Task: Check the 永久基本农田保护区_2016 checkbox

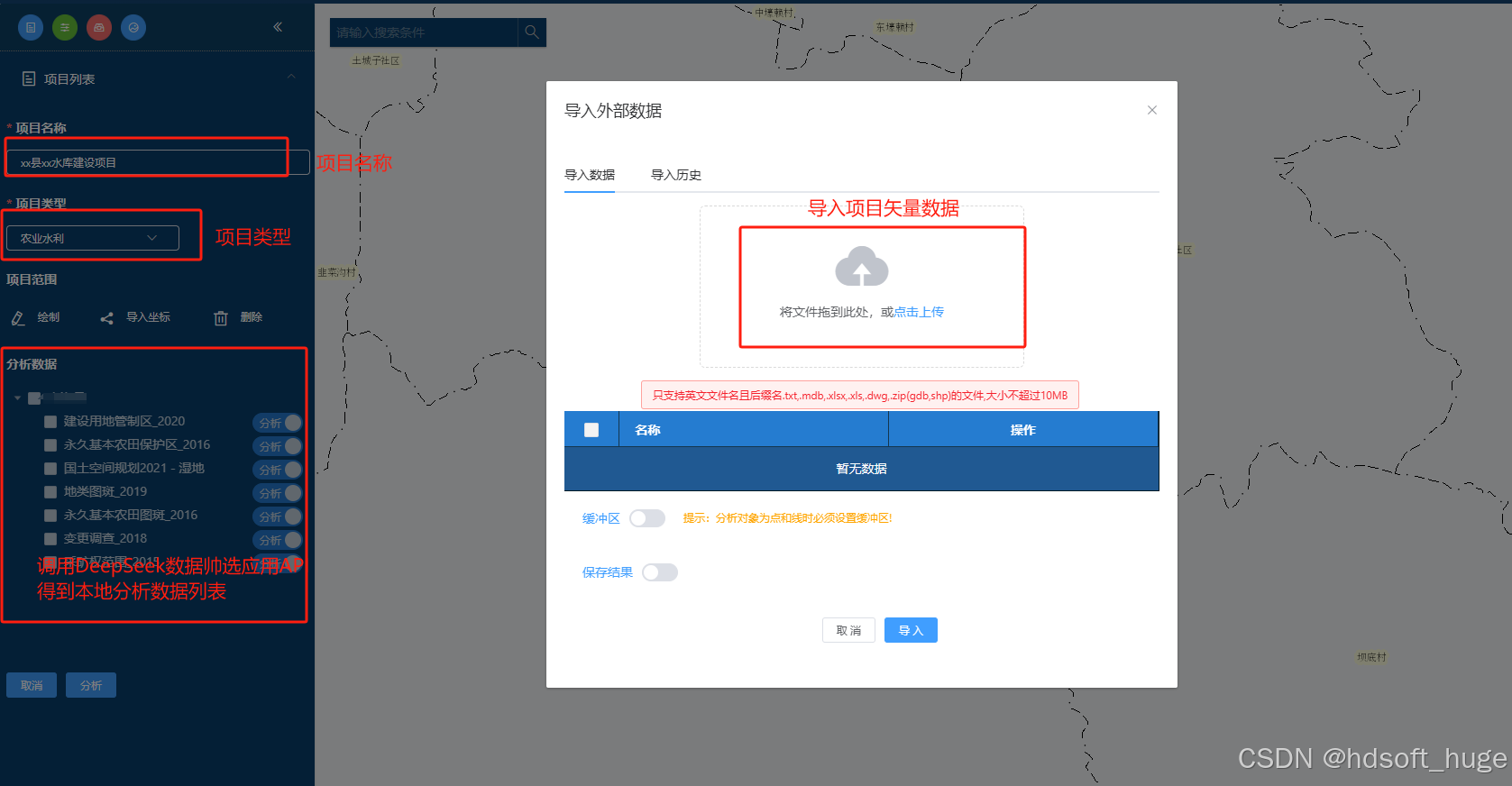Action: pos(50,444)
